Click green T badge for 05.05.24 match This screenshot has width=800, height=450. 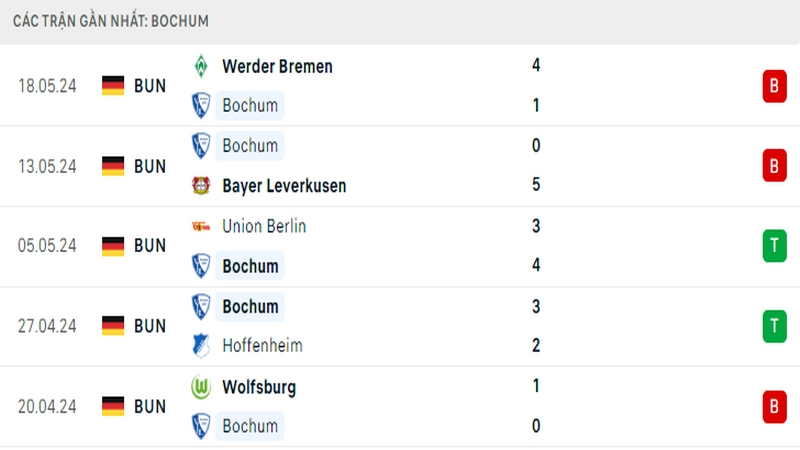click(x=774, y=245)
